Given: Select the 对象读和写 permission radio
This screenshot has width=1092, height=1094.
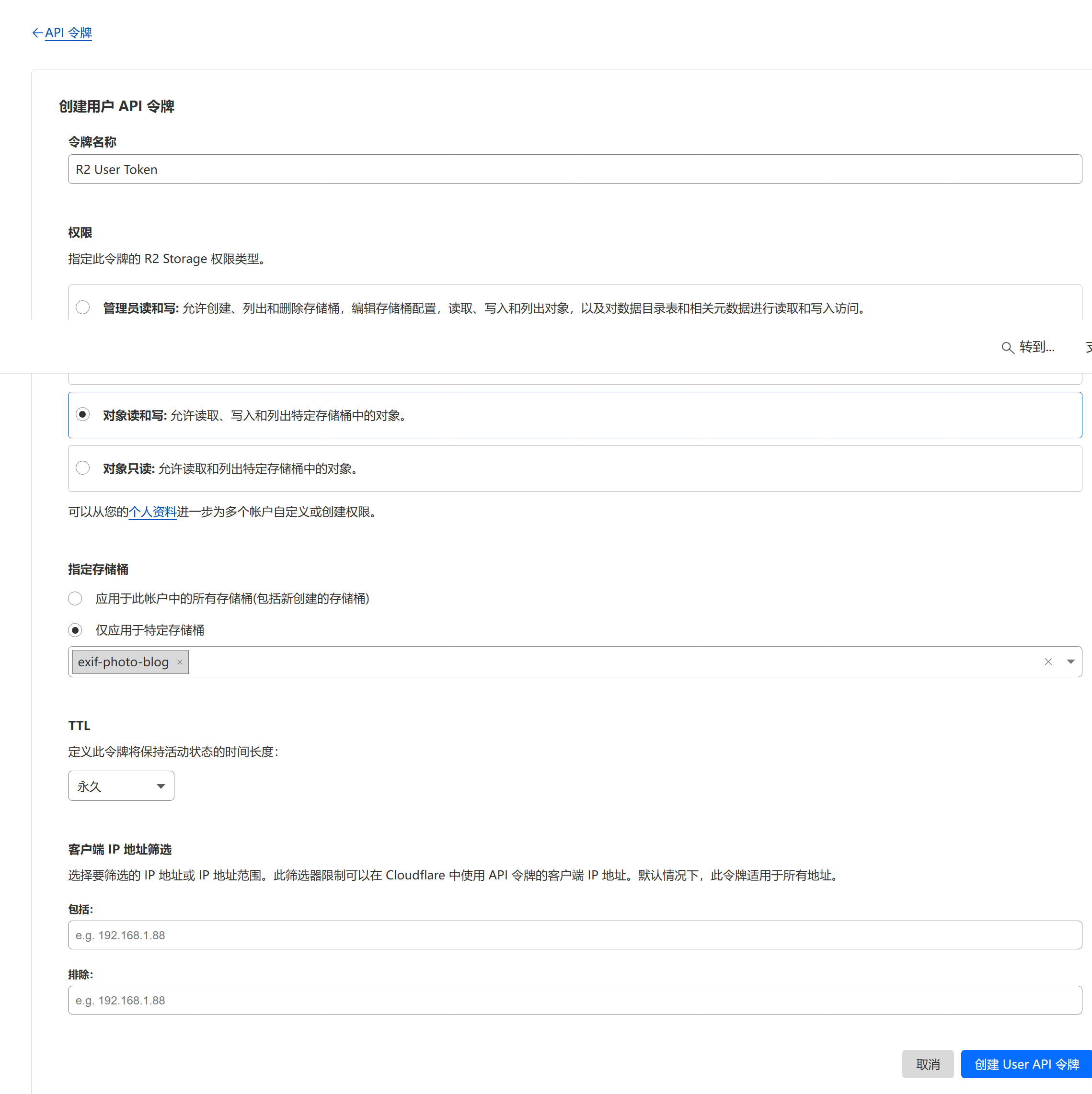Looking at the screenshot, I should pos(83,414).
